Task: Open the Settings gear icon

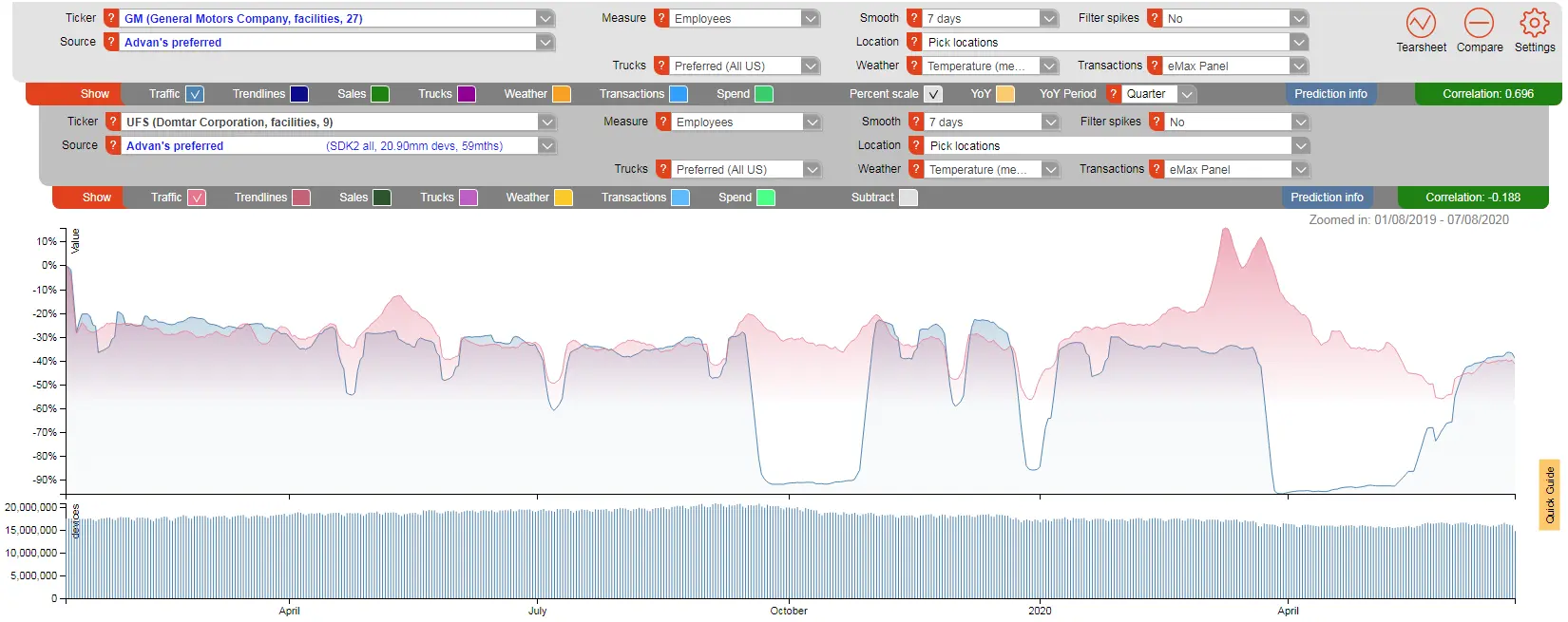Action: [1534, 23]
